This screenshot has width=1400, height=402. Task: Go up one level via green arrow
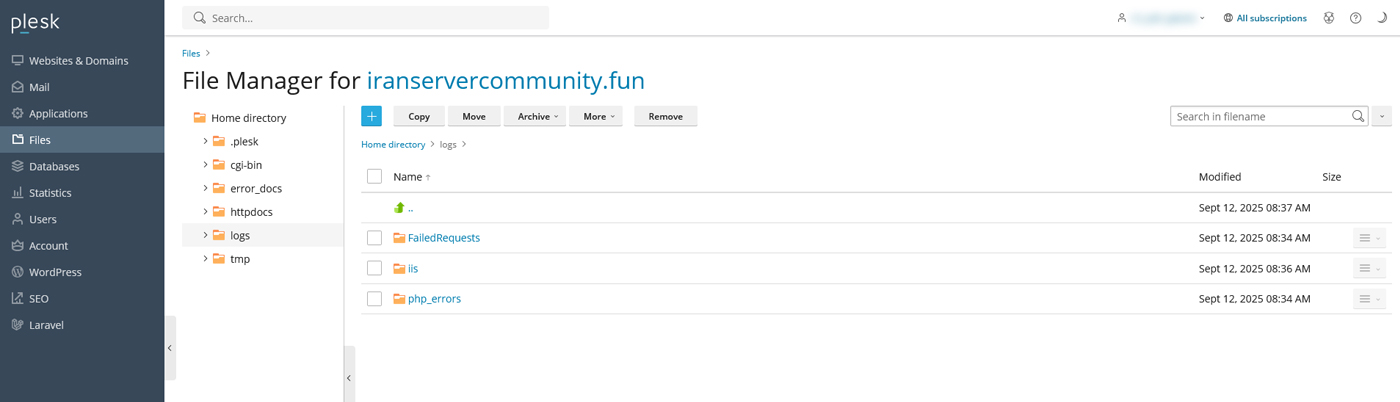[400, 208]
